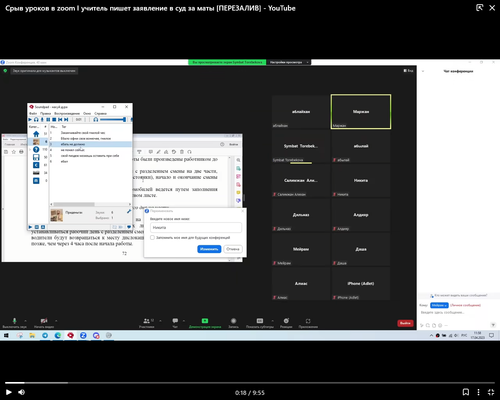Viewport: 500px width, 400px height.
Task: Open the Окно menu in Soundpad
Action: coord(87,113)
